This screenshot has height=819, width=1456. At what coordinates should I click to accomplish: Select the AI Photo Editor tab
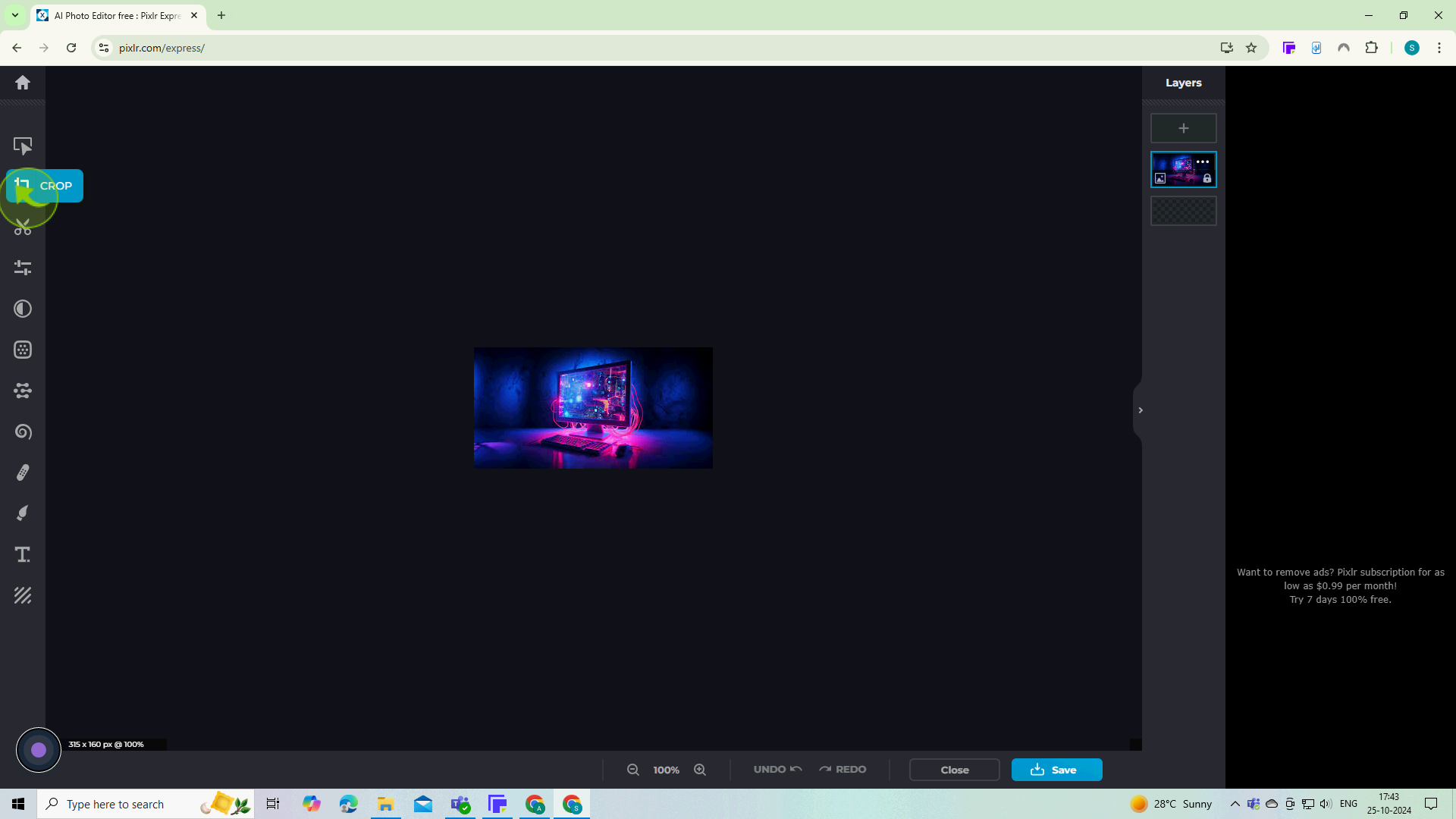coord(118,15)
